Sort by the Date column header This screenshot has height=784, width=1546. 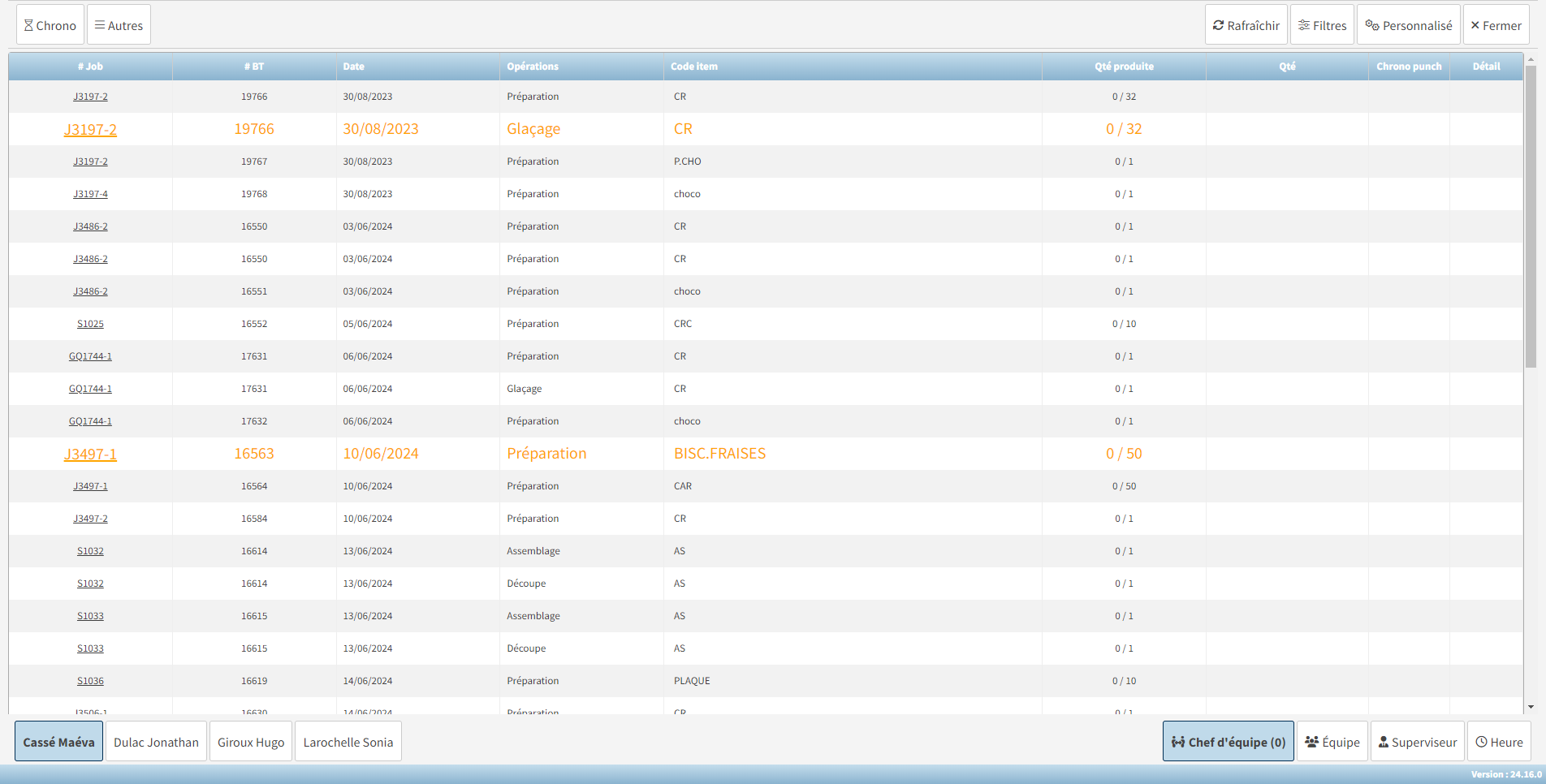pyautogui.click(x=353, y=67)
